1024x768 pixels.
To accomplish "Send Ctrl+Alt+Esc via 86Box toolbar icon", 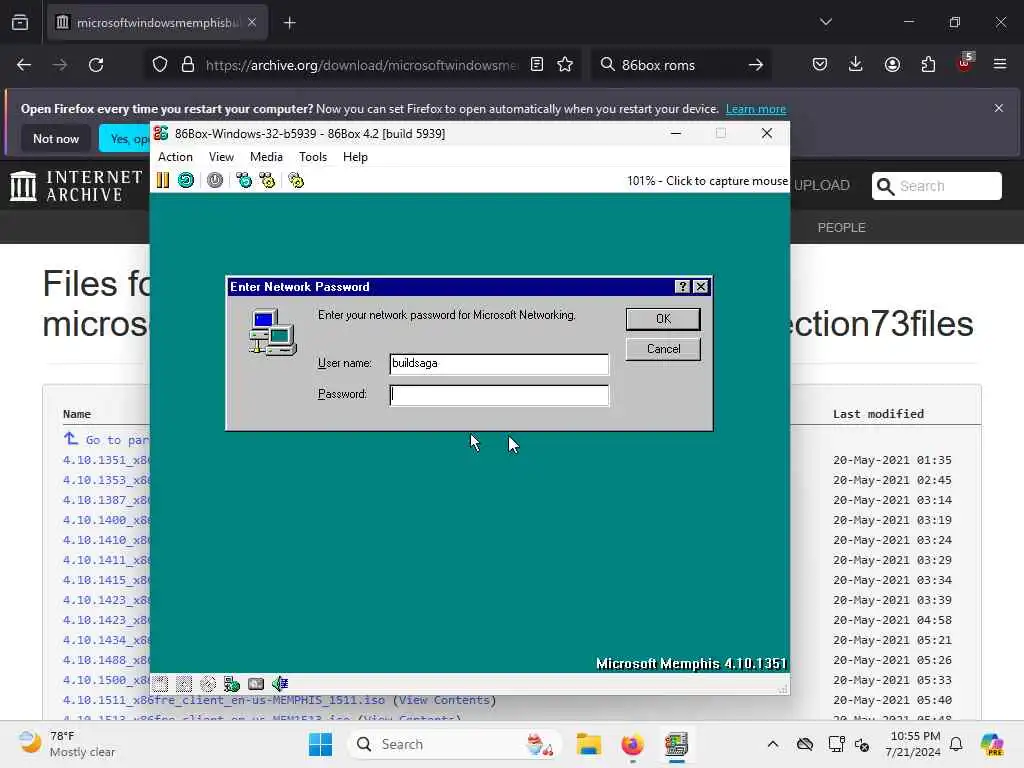I will click(267, 180).
